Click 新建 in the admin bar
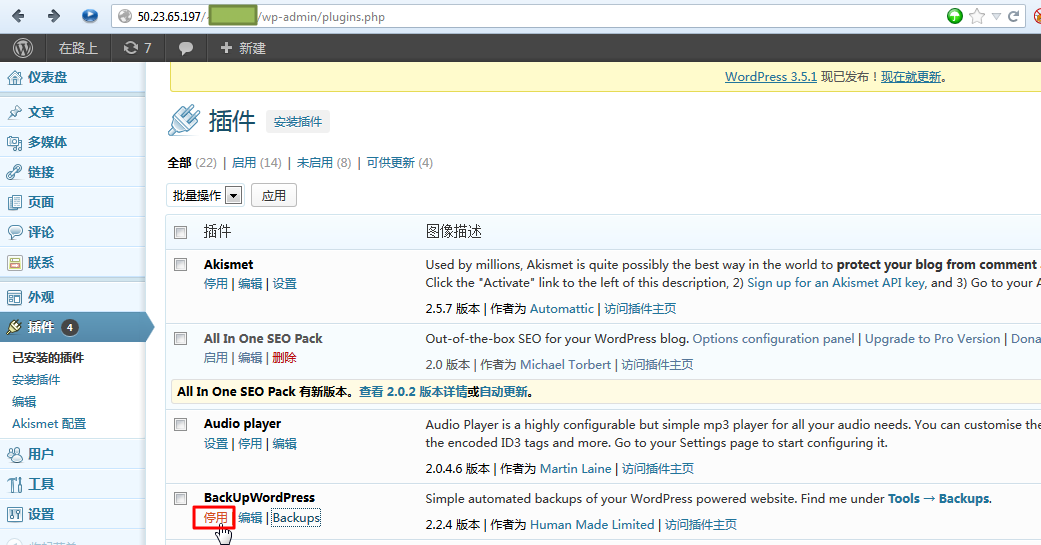This screenshot has height=545, width=1041. [243, 48]
